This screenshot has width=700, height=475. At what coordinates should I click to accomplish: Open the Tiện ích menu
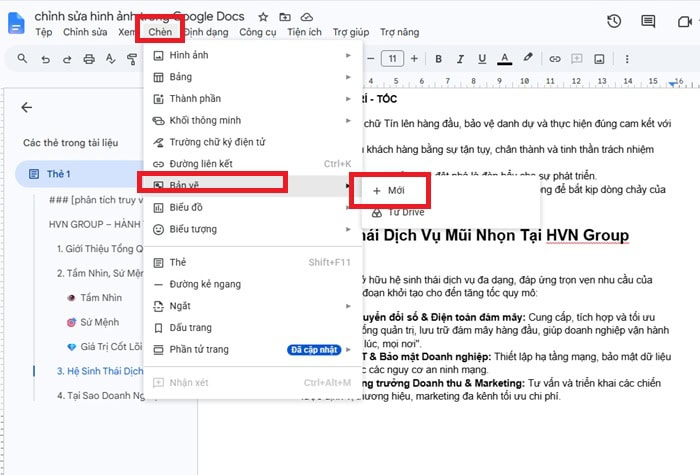[x=304, y=32]
